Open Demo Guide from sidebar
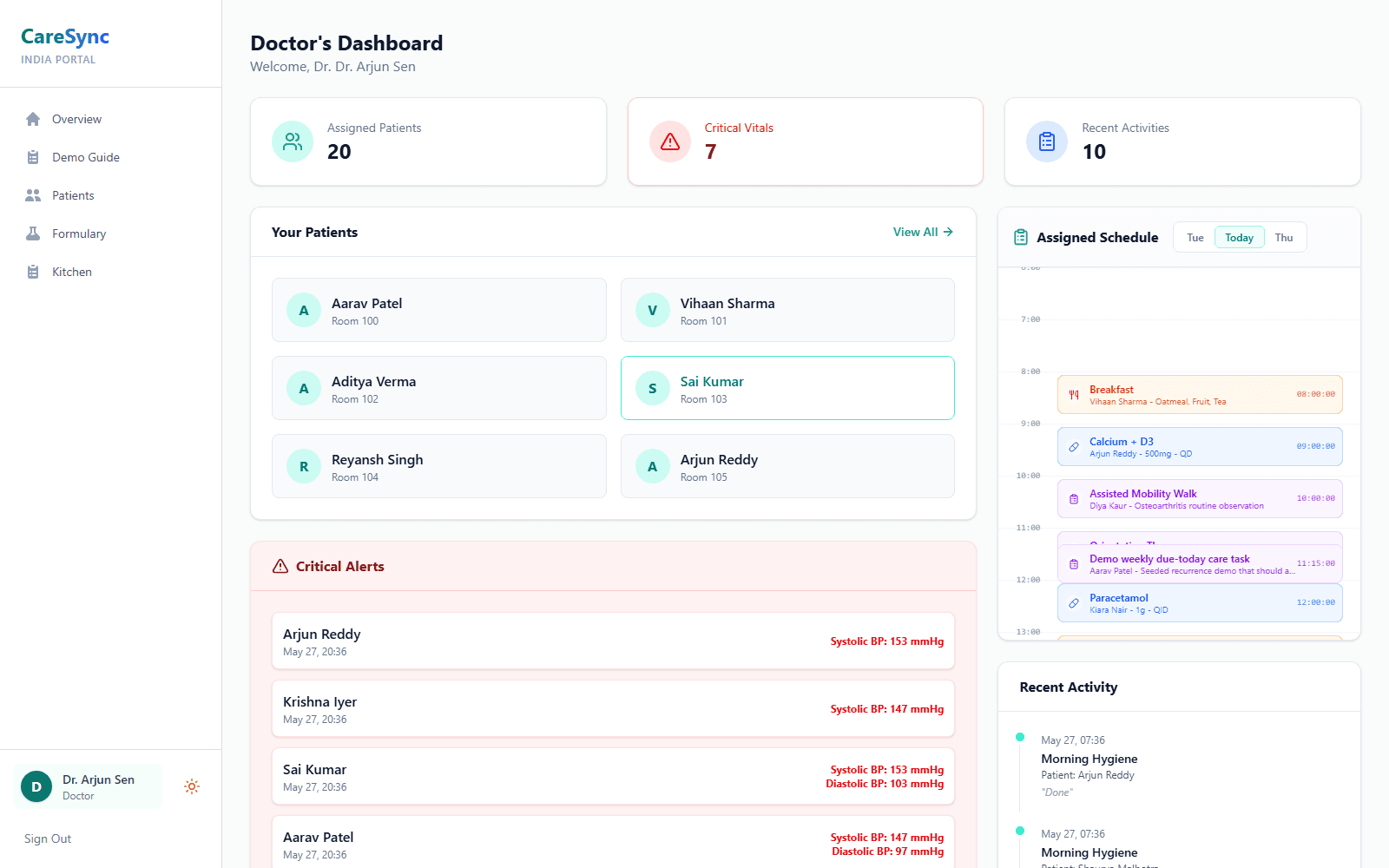 (111, 157)
